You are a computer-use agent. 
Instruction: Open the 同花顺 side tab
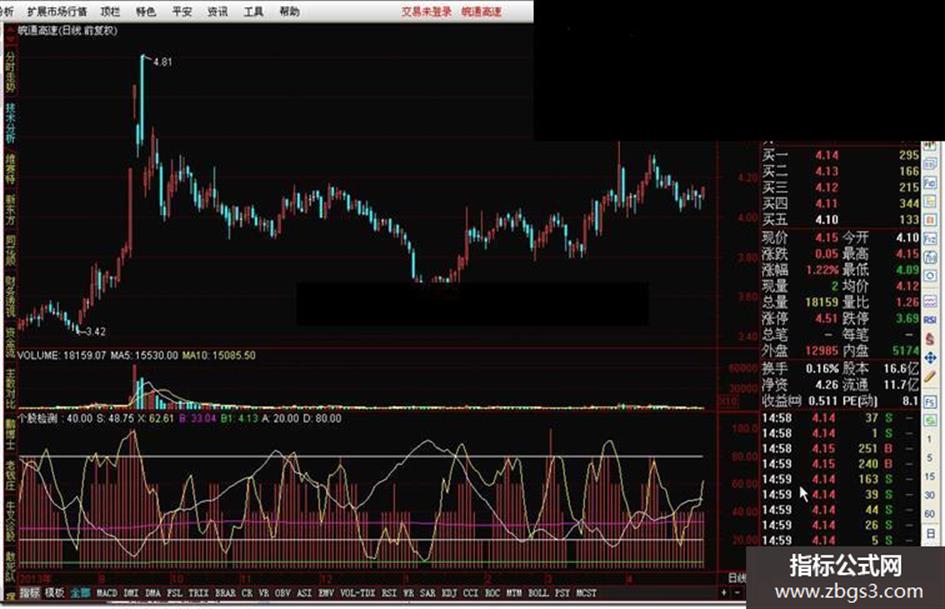(10, 251)
